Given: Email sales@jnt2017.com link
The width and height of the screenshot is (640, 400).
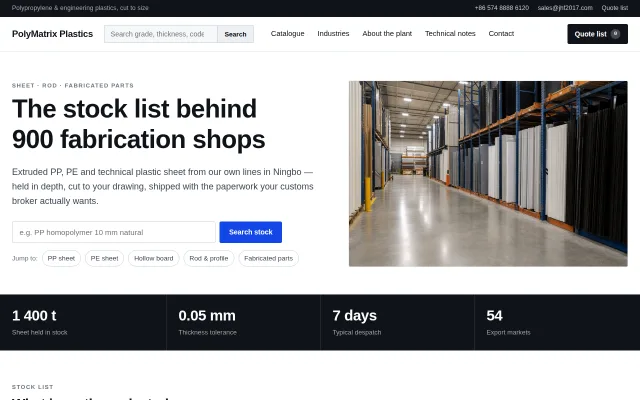Looking at the screenshot, I should click(x=565, y=8).
